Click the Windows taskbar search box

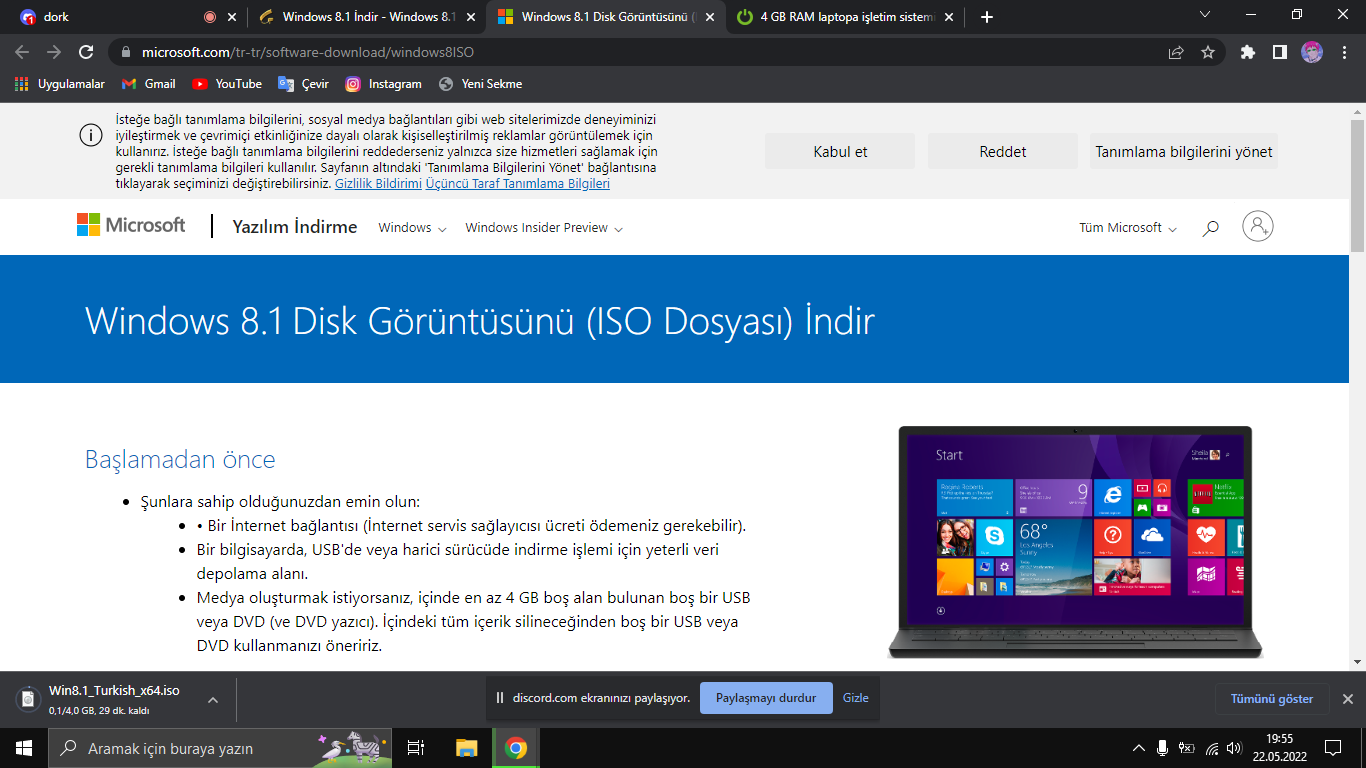tap(220, 748)
